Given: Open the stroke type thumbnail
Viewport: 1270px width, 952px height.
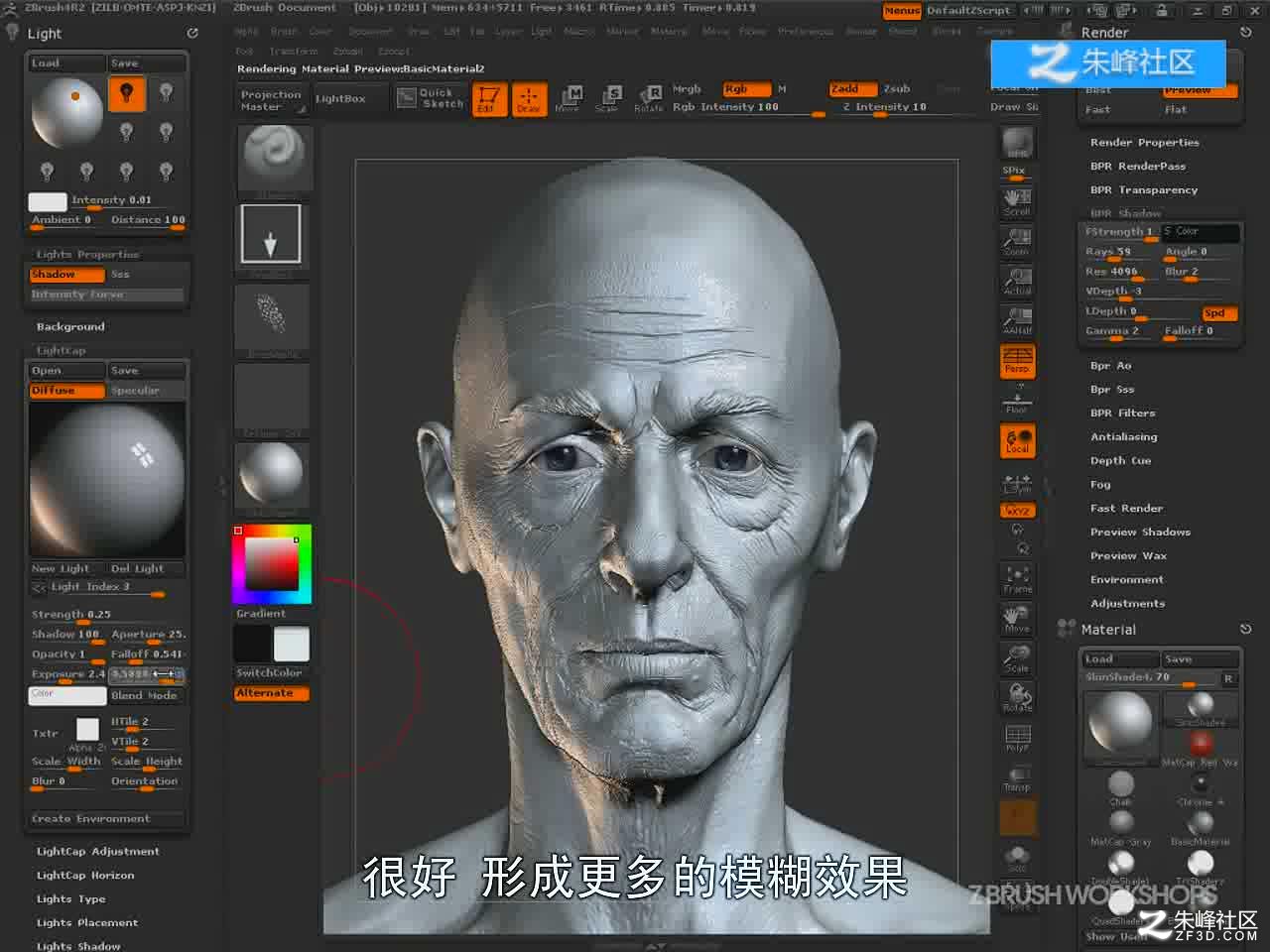Looking at the screenshot, I should tap(271, 235).
